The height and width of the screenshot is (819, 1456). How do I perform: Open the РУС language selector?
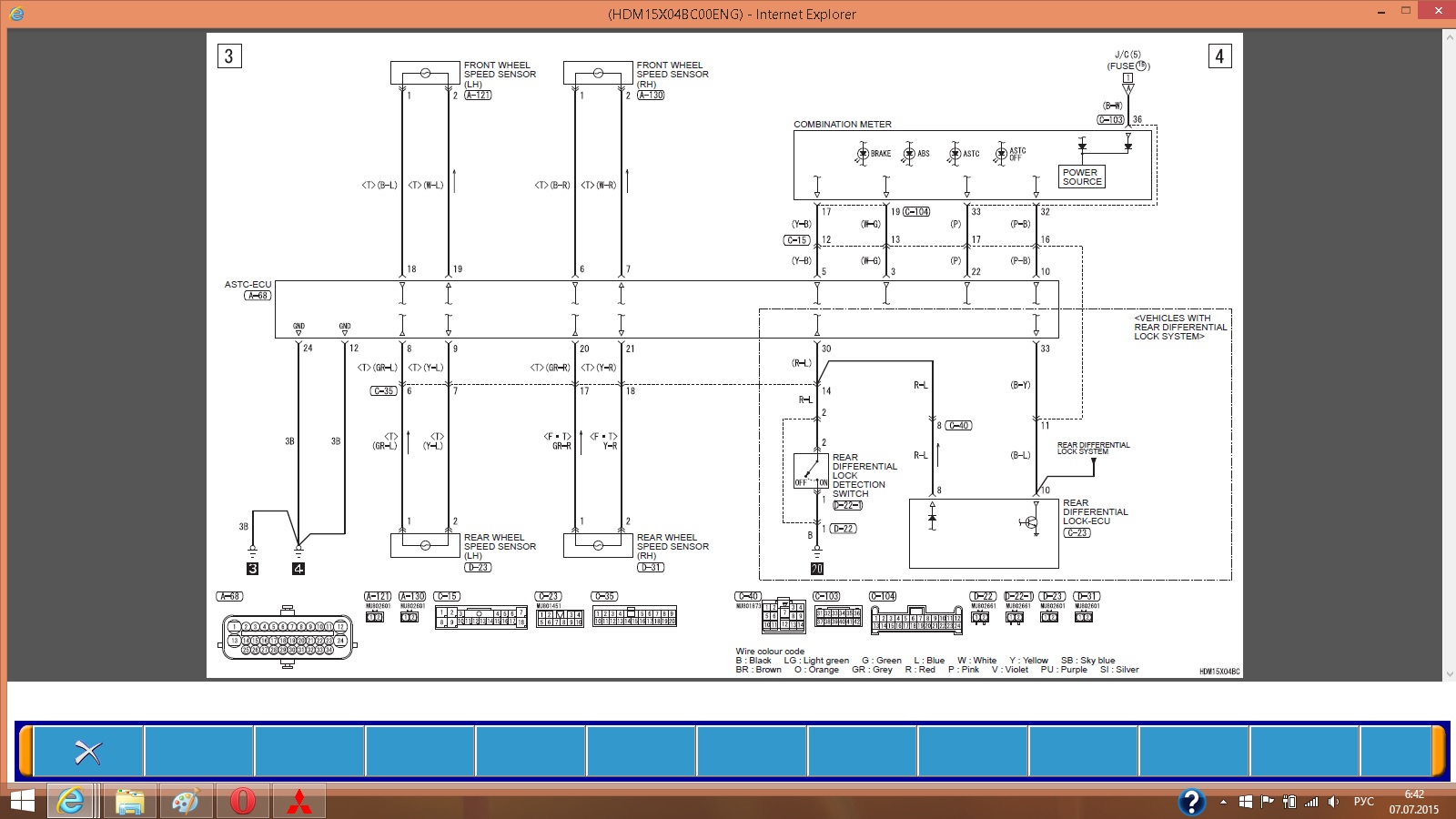click(1363, 802)
